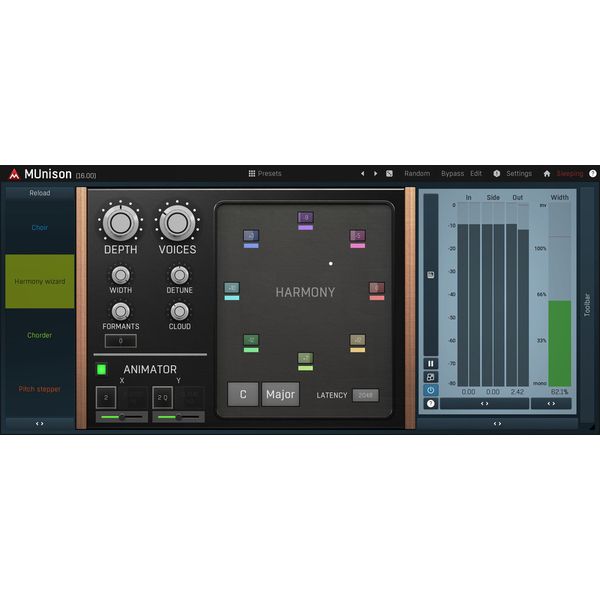
Task: Click the MeldaProduction logo icon
Action: (x=13, y=173)
